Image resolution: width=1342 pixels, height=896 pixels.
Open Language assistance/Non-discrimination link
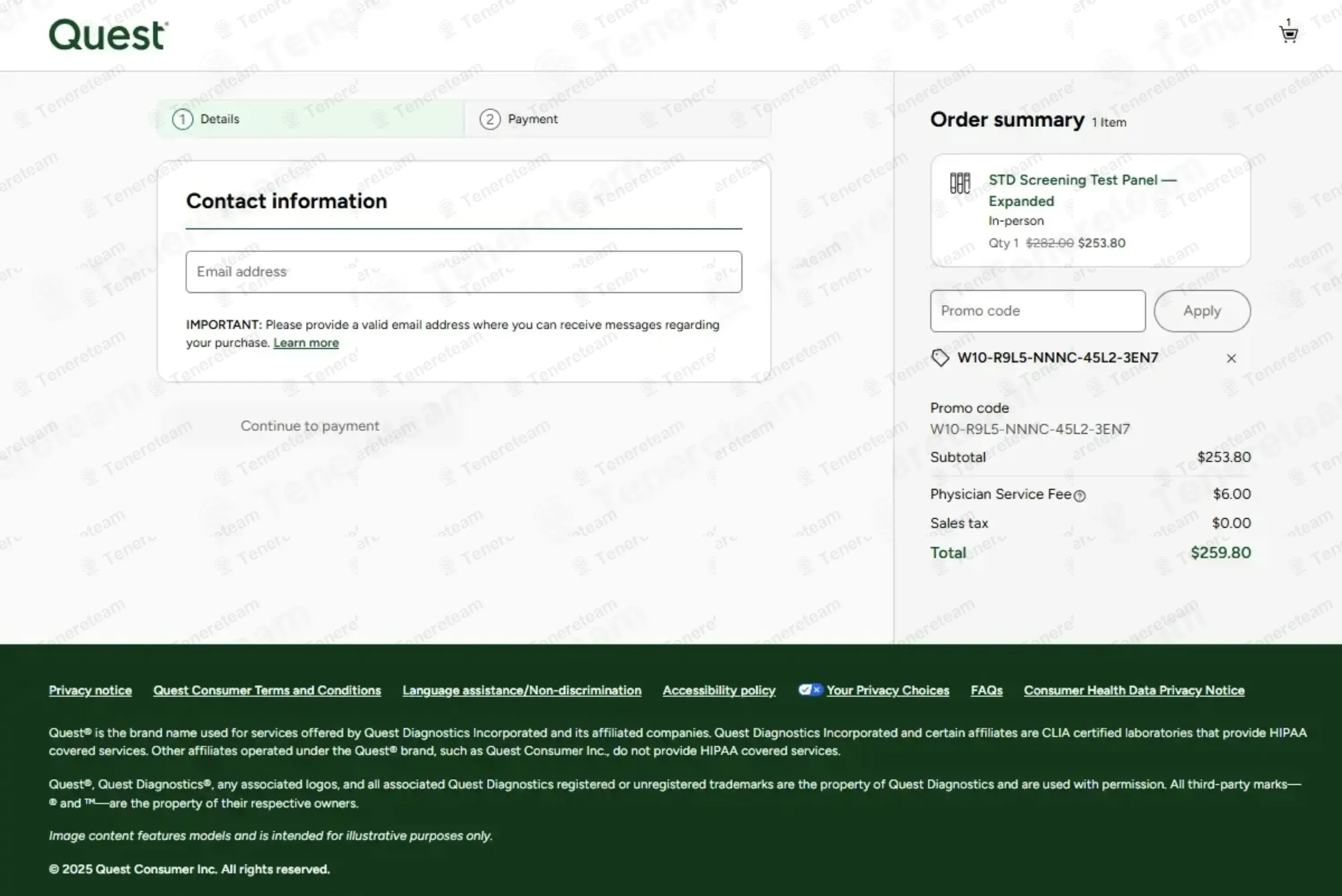tap(521, 690)
